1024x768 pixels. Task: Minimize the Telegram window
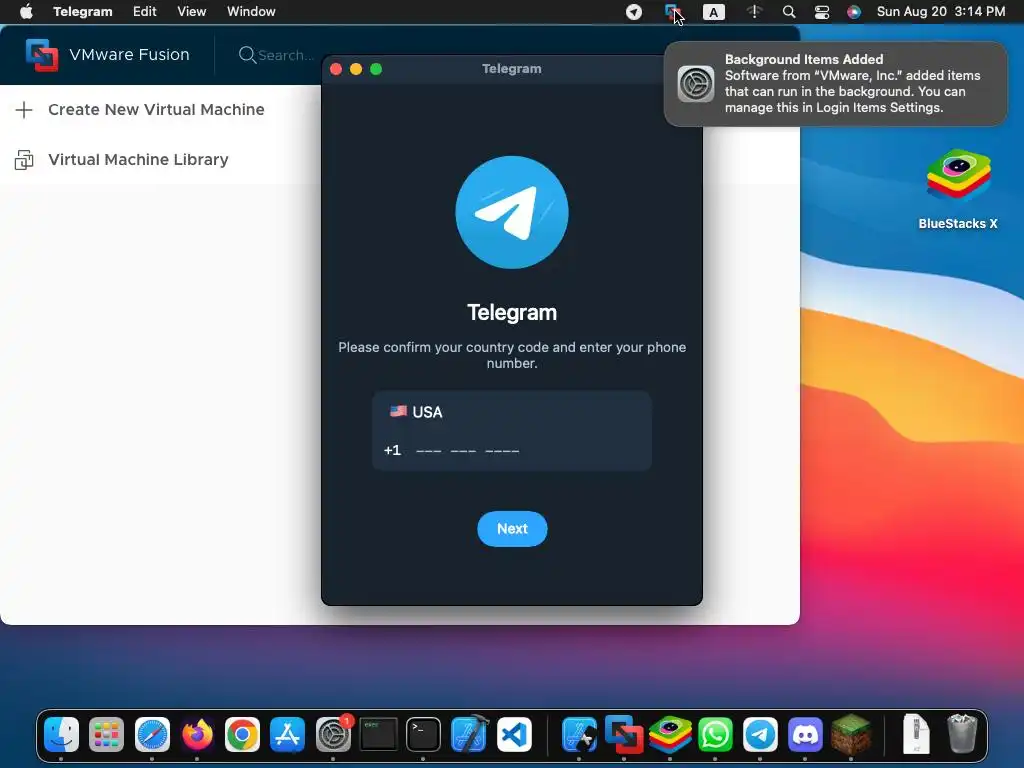[356, 69]
